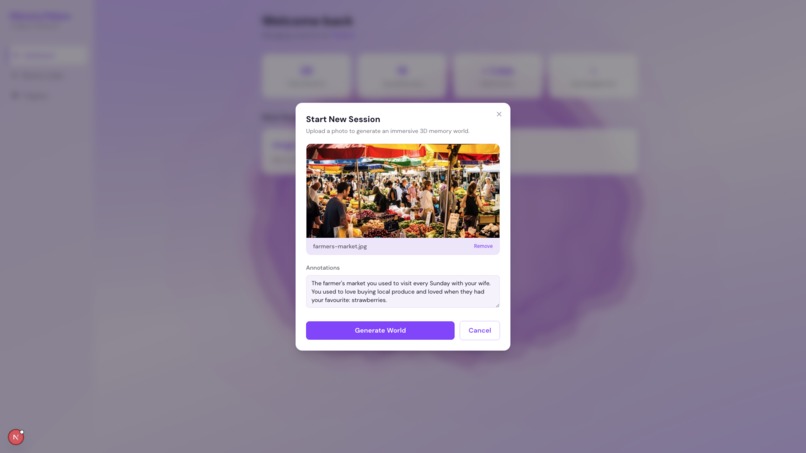The width and height of the screenshot is (806, 453).
Task: Click the second blurred stats card
Action: 402,76
